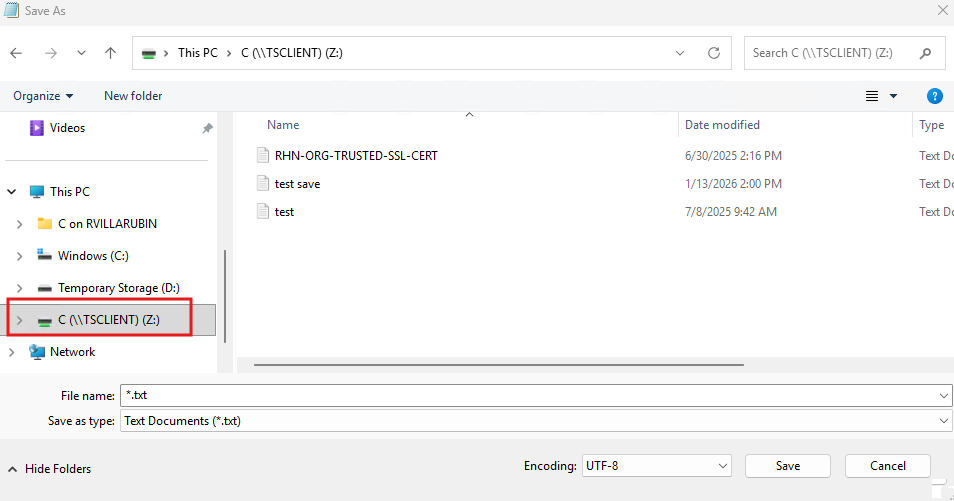
Task: Open the Recent locations chevron
Action: (81, 53)
